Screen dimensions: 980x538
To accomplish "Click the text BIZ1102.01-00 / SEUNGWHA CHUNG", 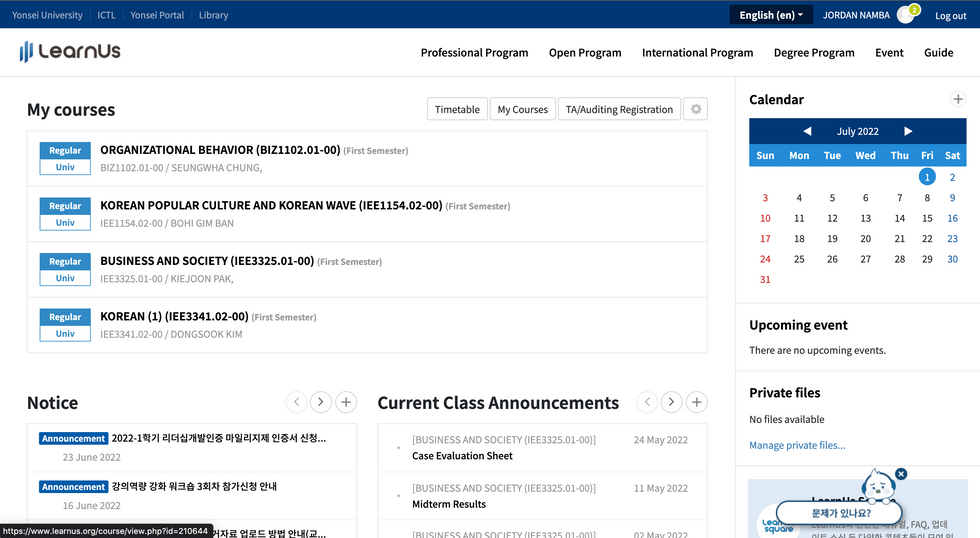I will pyautogui.click(x=181, y=167).
